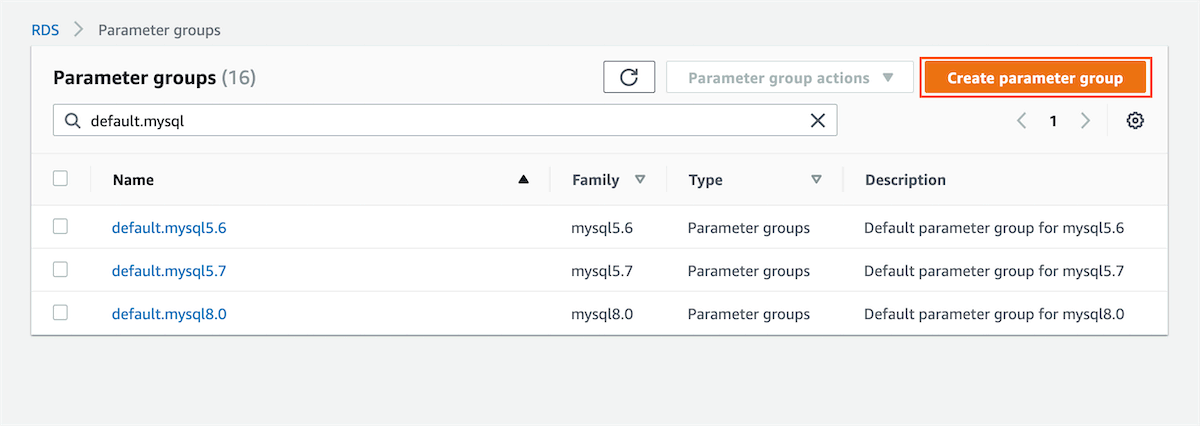The height and width of the screenshot is (426, 1200).
Task: Click the refresh parameter groups icon
Action: tap(629, 78)
